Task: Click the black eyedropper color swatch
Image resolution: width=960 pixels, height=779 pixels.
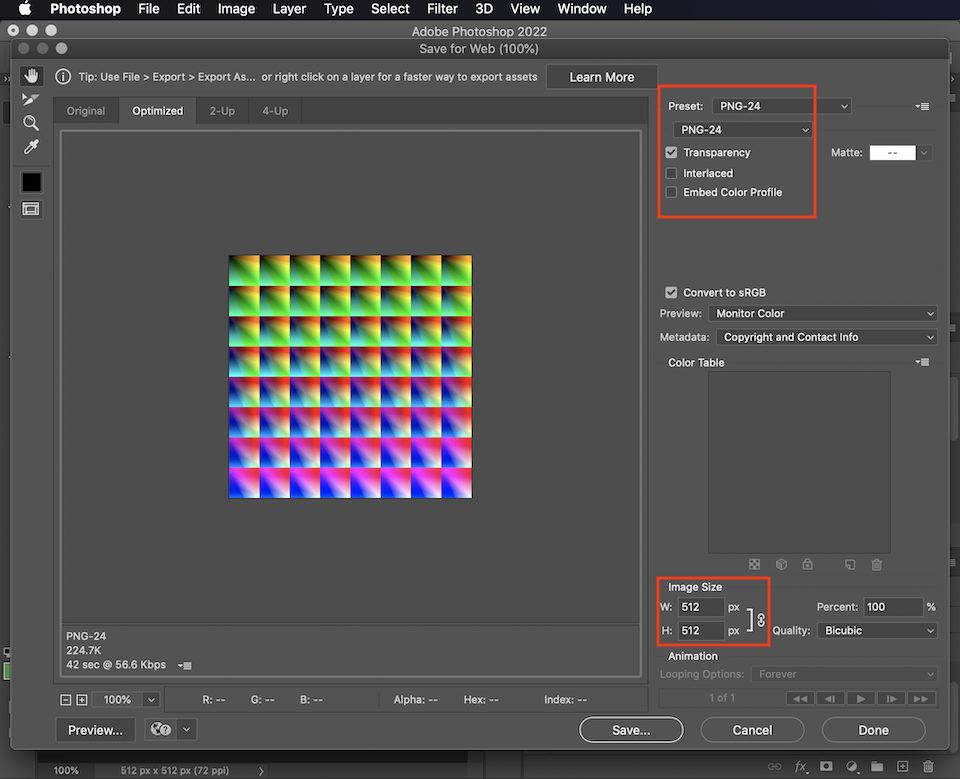Action: (31, 182)
